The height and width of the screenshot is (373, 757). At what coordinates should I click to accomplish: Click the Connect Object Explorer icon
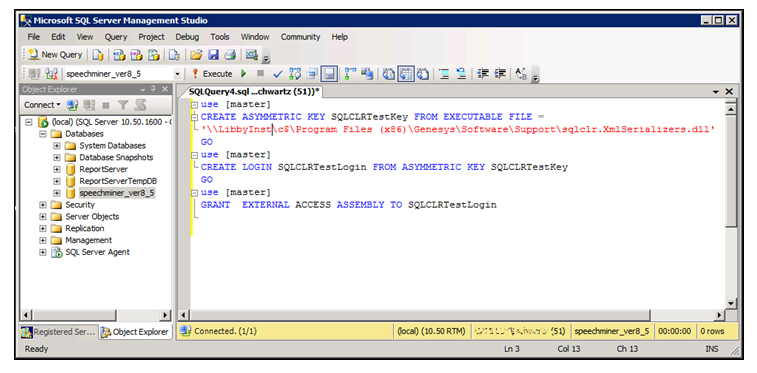coord(72,105)
